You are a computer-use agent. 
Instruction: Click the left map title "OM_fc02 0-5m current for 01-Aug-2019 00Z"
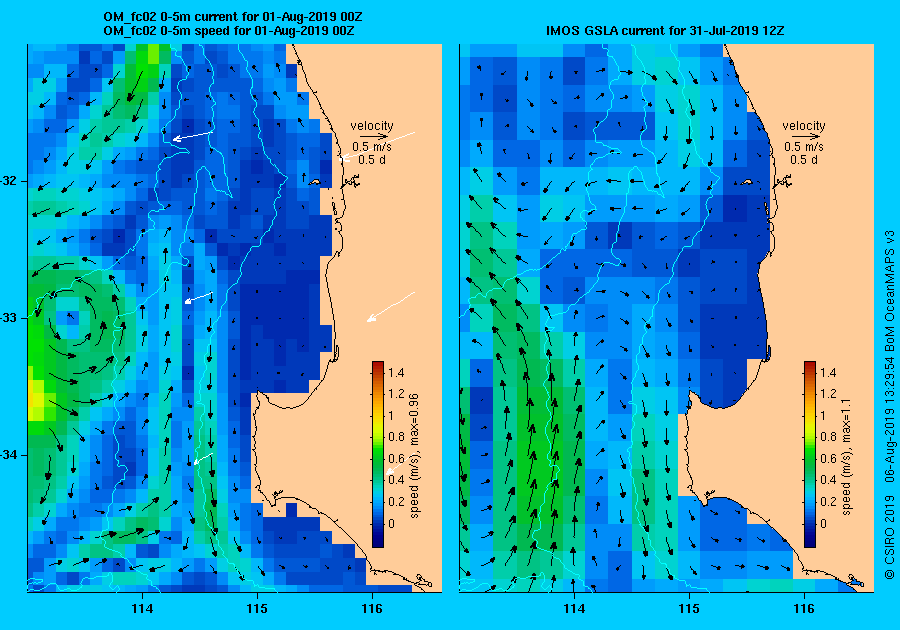pos(232,17)
